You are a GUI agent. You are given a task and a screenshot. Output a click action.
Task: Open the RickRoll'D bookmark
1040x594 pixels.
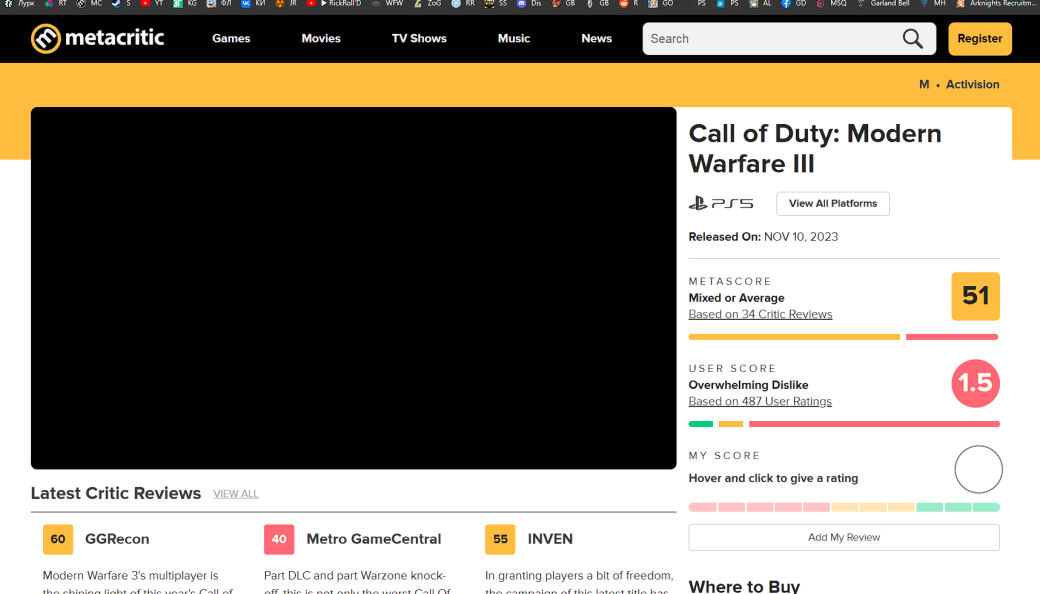(x=336, y=3)
